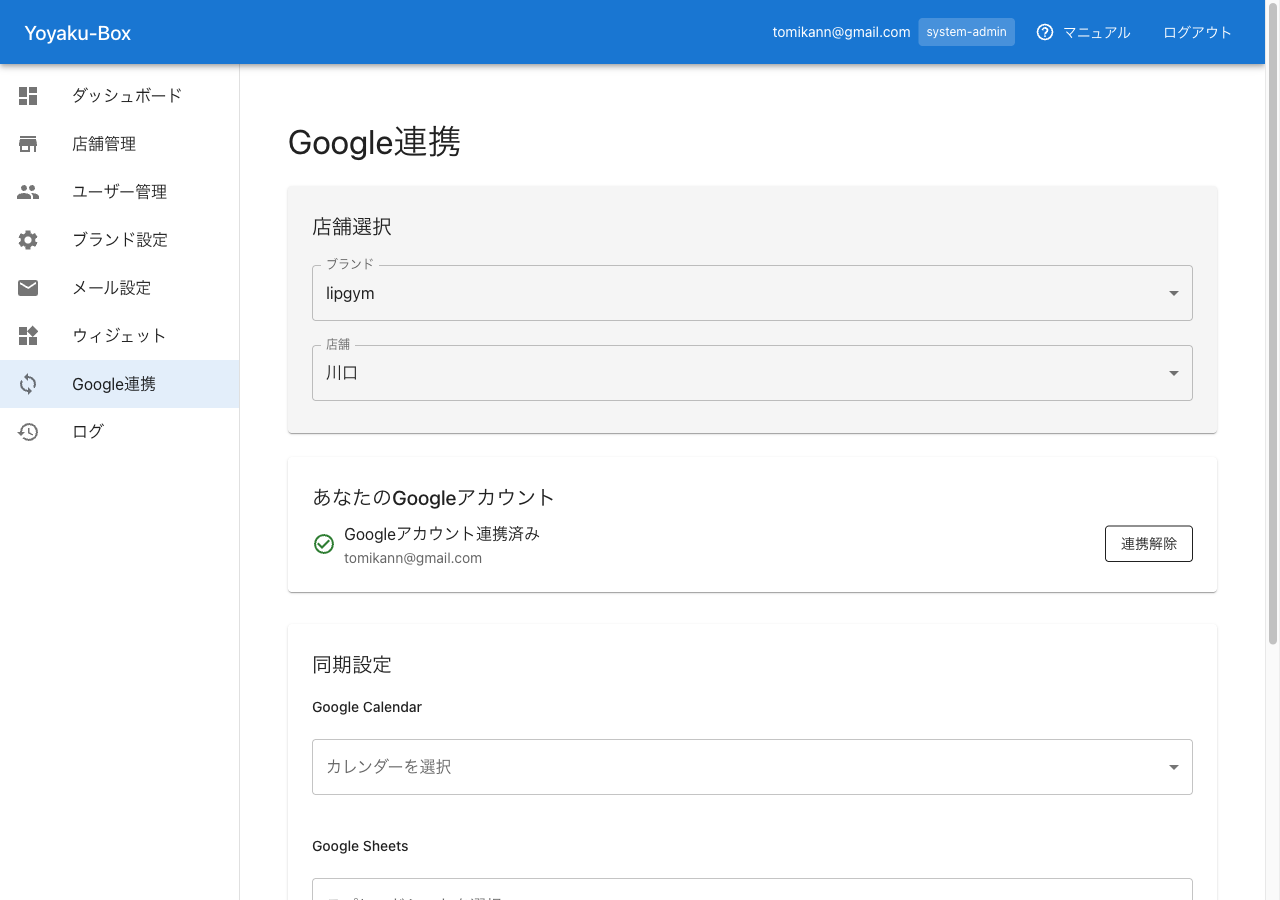Open ユーザー管理 via the people icon
Screen dimensions: 1280x900
(x=27, y=191)
